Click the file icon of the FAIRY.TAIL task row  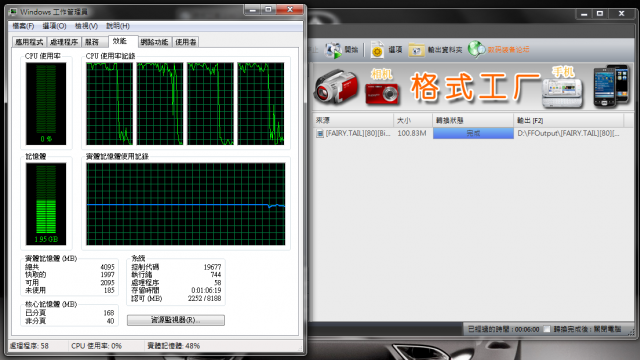(x=320, y=133)
